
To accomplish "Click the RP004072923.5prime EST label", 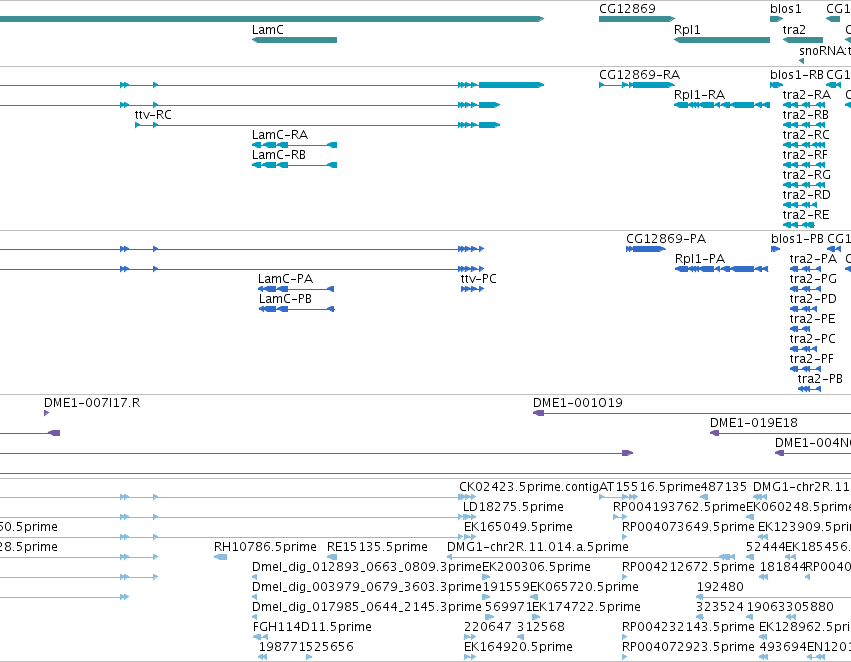I will click(688, 647).
